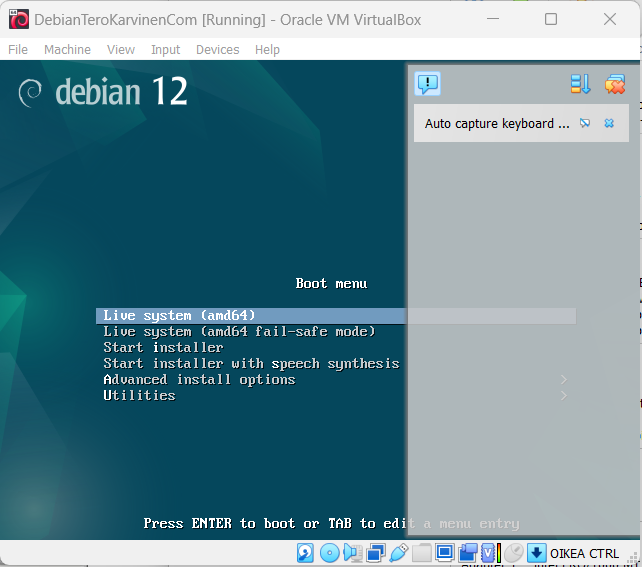The image size is (642, 567).
Task: Click the mouse integration status icon
Action: [x=513, y=553]
